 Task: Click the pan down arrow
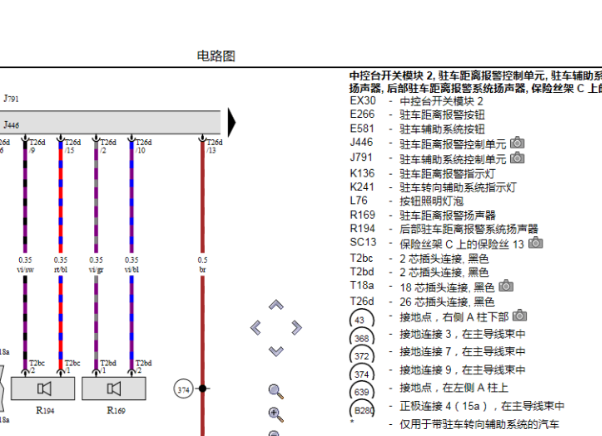coord(276,351)
